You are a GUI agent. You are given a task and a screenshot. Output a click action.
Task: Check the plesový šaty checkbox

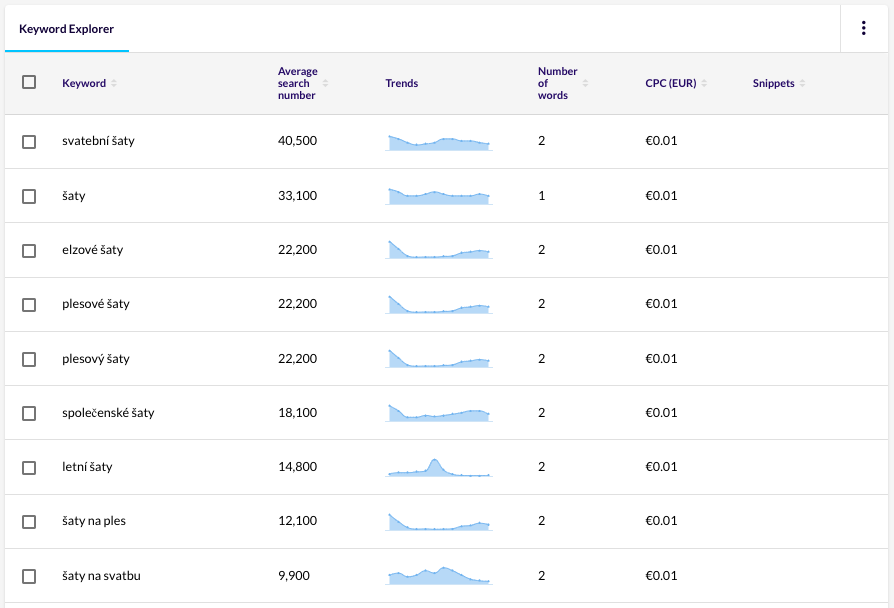pos(29,359)
